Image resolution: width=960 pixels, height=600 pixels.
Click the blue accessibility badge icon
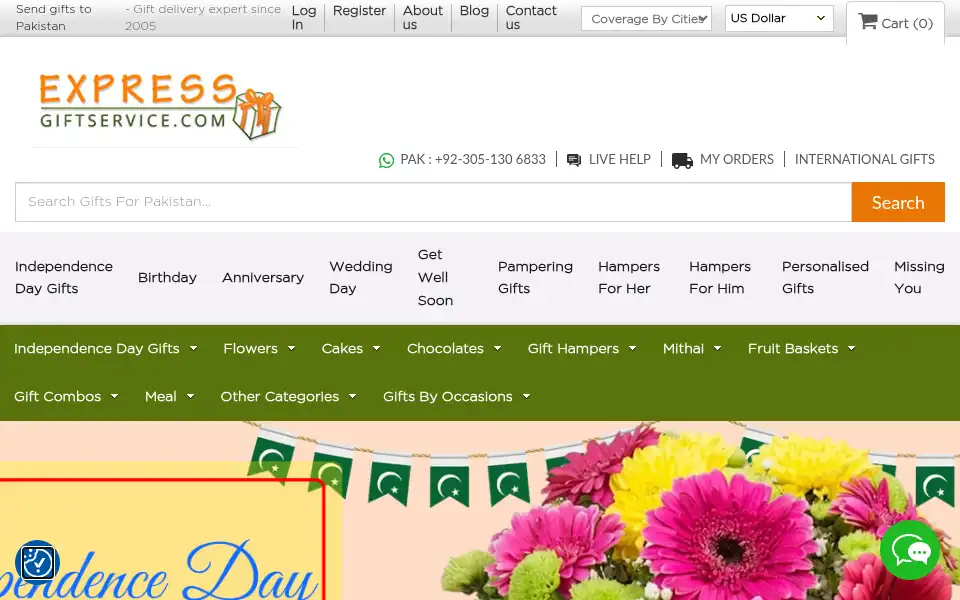(x=37, y=561)
